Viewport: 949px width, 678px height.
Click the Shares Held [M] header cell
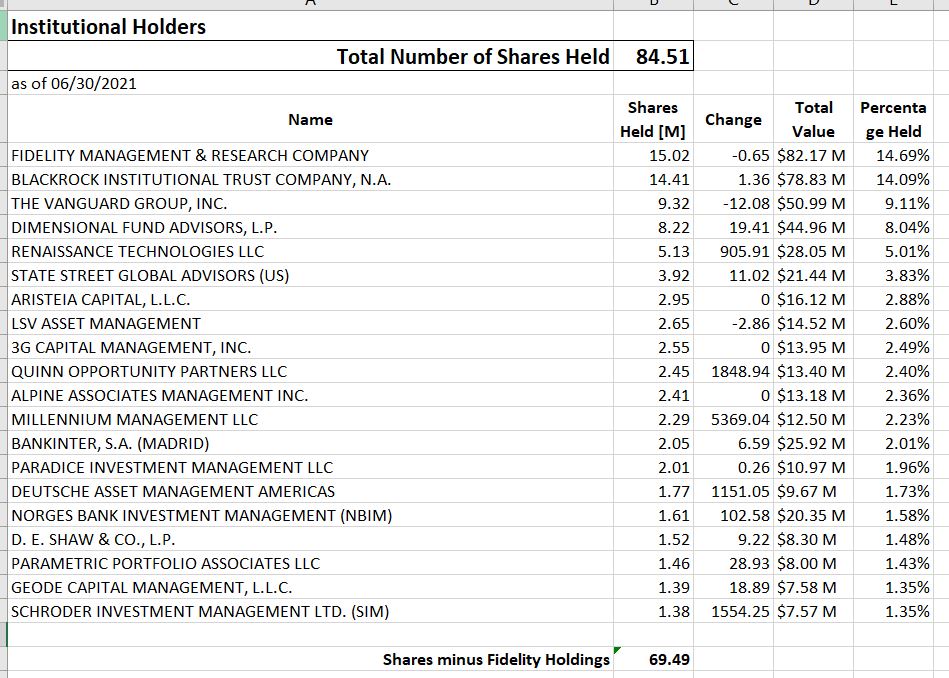[x=653, y=119]
